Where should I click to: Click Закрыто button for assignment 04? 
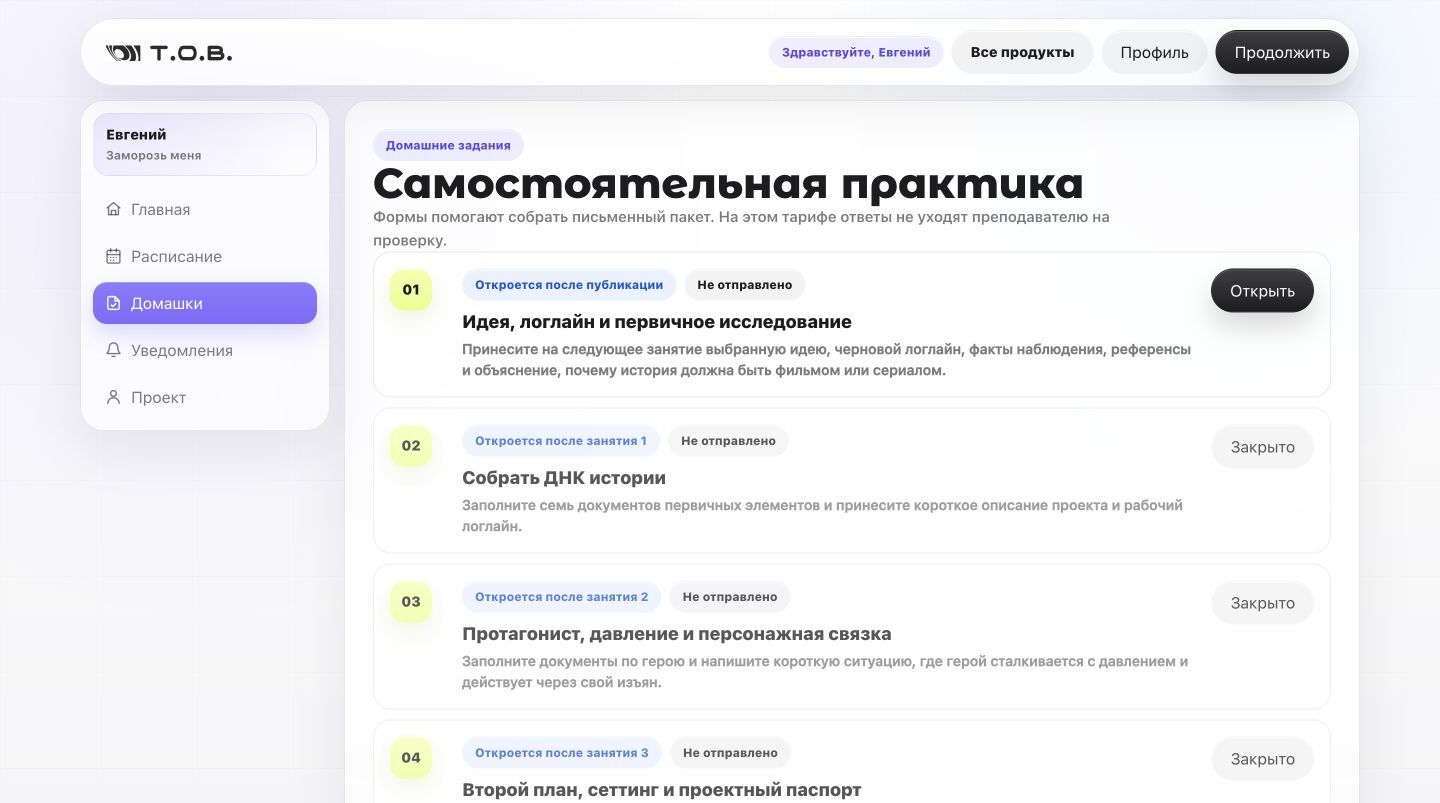point(1262,759)
